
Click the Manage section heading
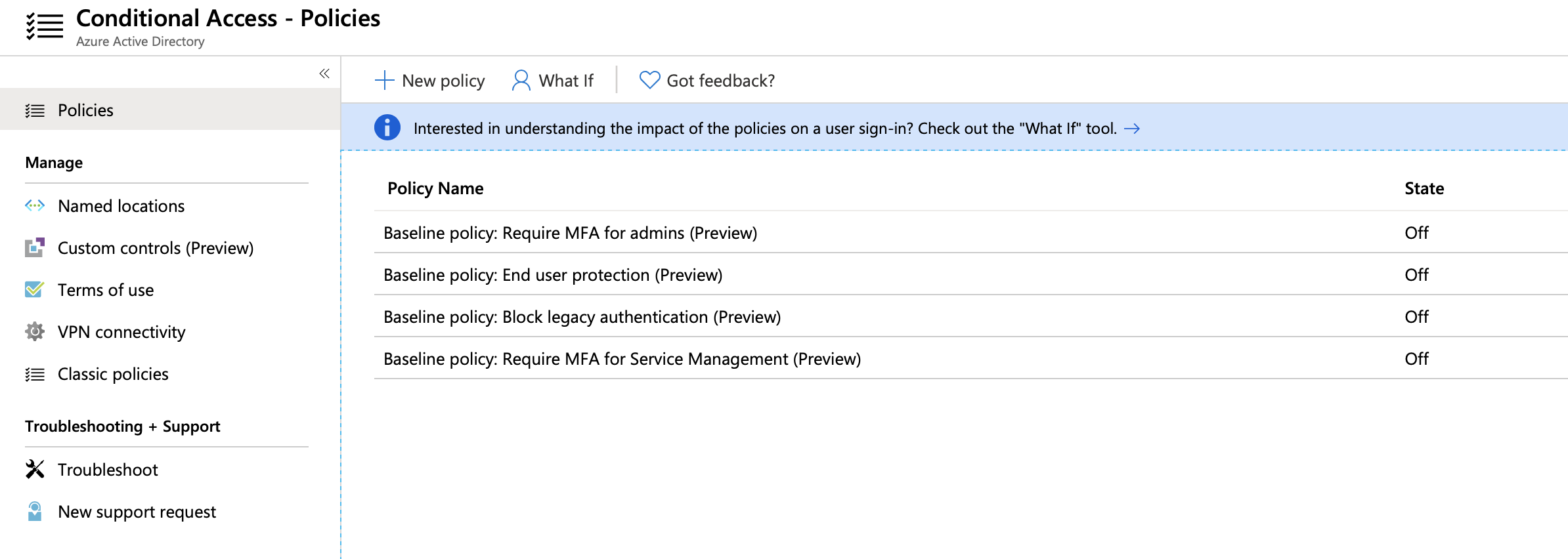click(54, 163)
